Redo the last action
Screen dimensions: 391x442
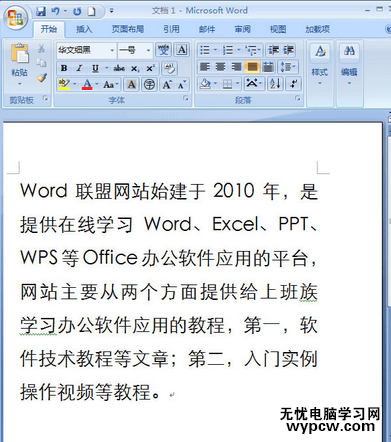pos(77,12)
